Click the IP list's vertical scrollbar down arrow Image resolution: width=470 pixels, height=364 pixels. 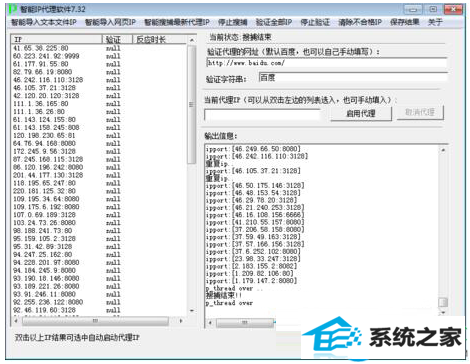tap(192, 311)
